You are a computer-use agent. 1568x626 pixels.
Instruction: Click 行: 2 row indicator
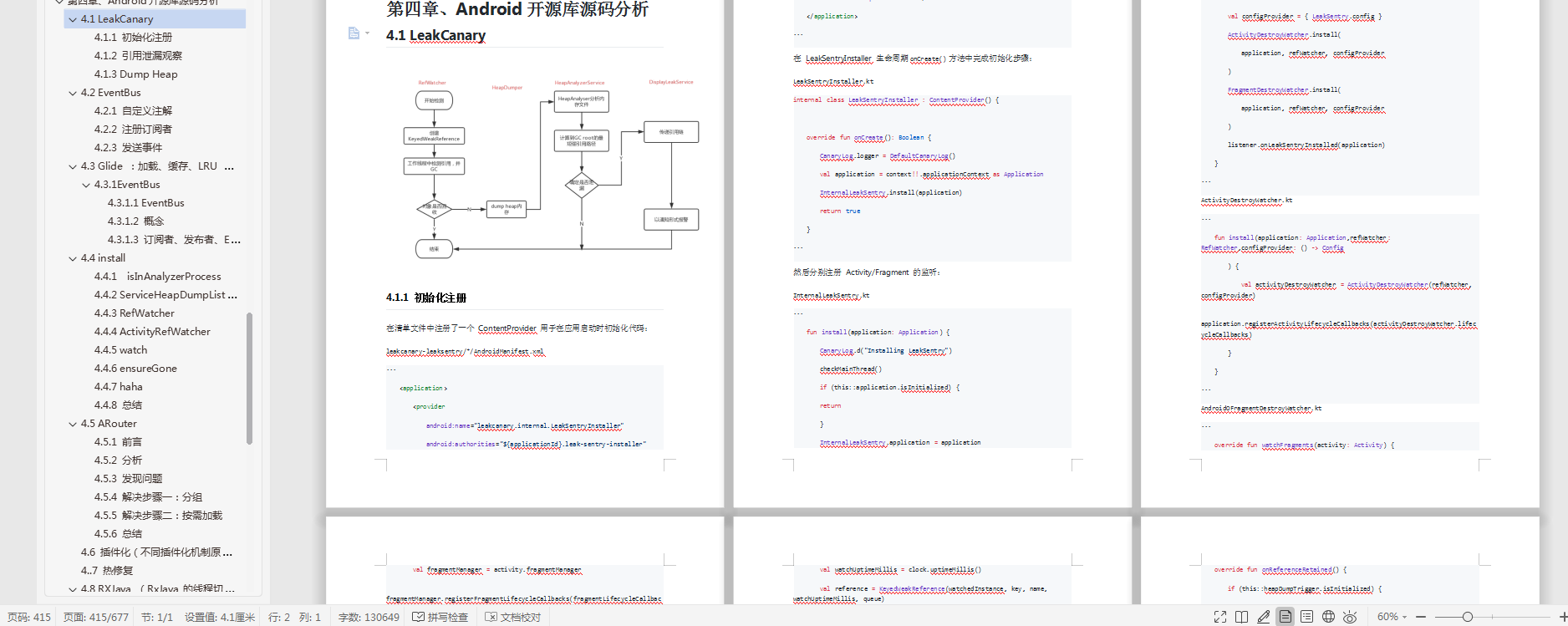(x=279, y=618)
